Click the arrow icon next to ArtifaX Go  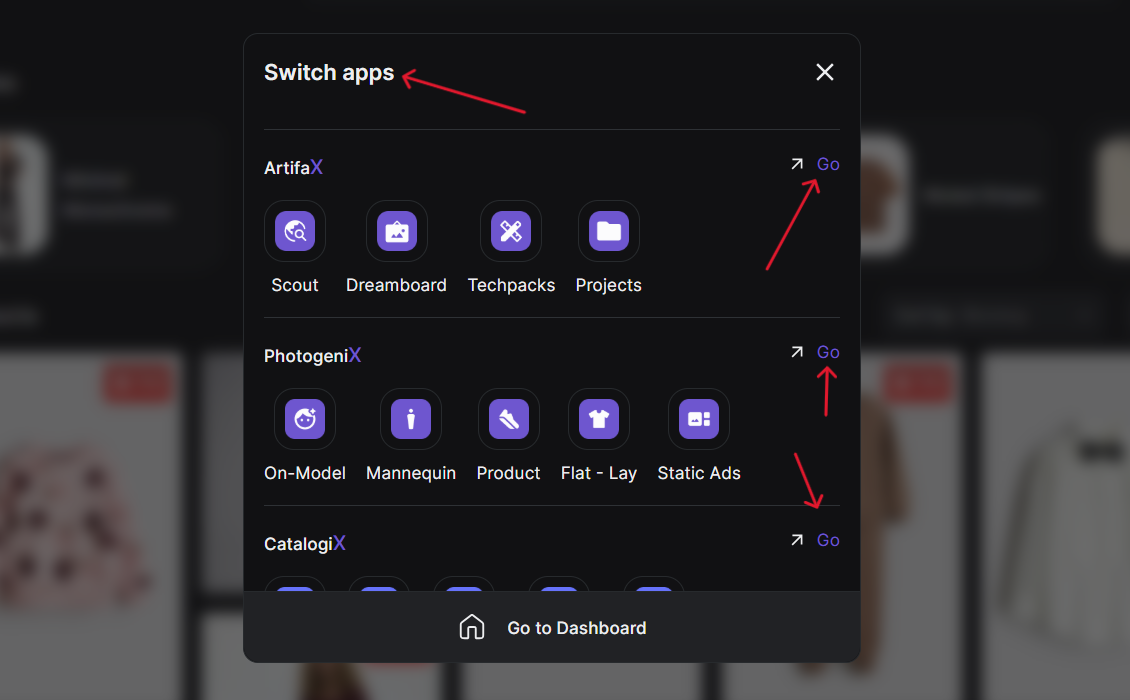click(x=797, y=164)
